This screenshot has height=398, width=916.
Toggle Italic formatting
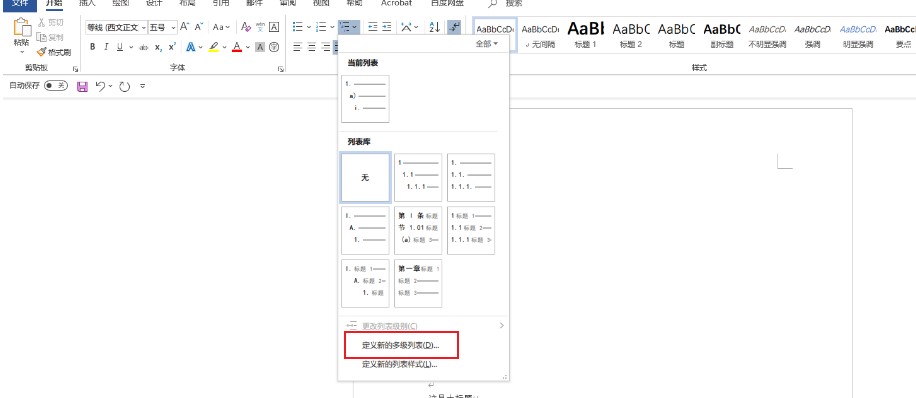pyautogui.click(x=106, y=47)
